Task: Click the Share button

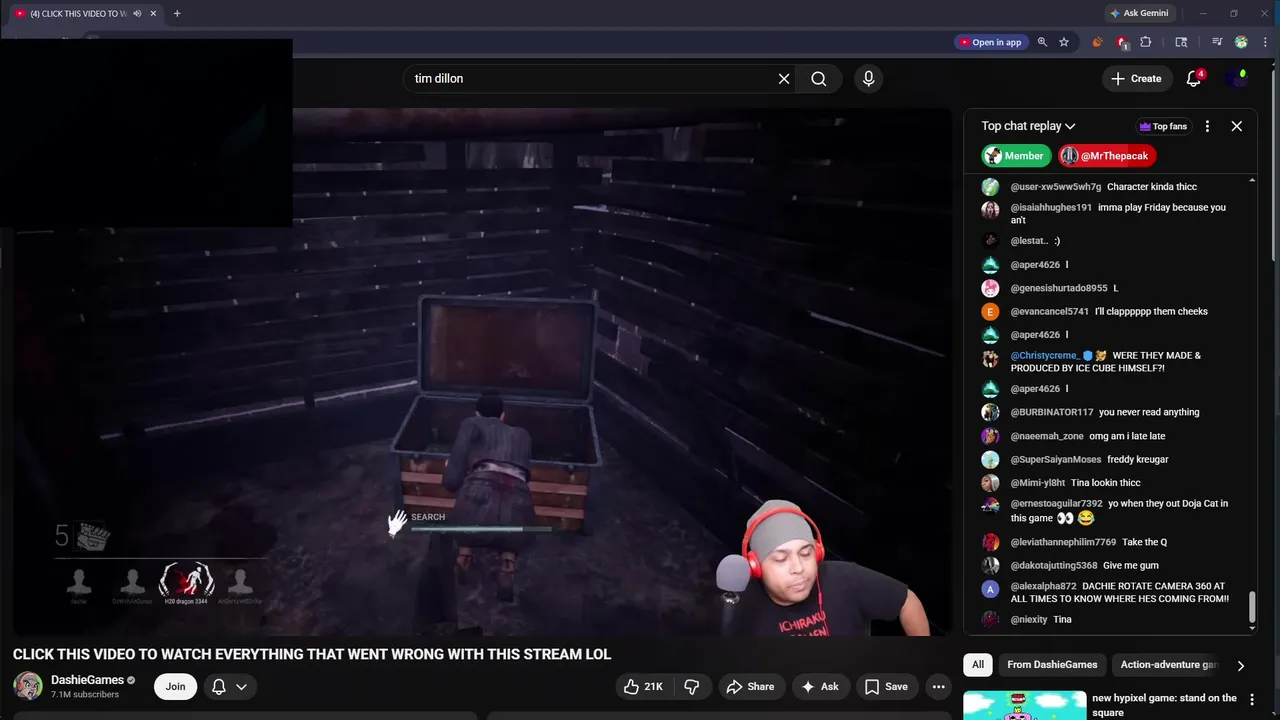Action: click(x=750, y=686)
